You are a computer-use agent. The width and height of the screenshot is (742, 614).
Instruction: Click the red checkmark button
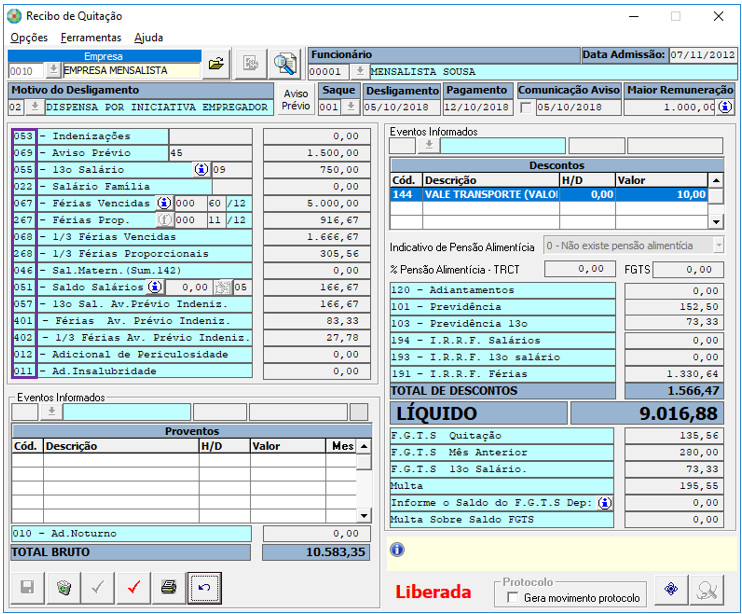(134, 588)
